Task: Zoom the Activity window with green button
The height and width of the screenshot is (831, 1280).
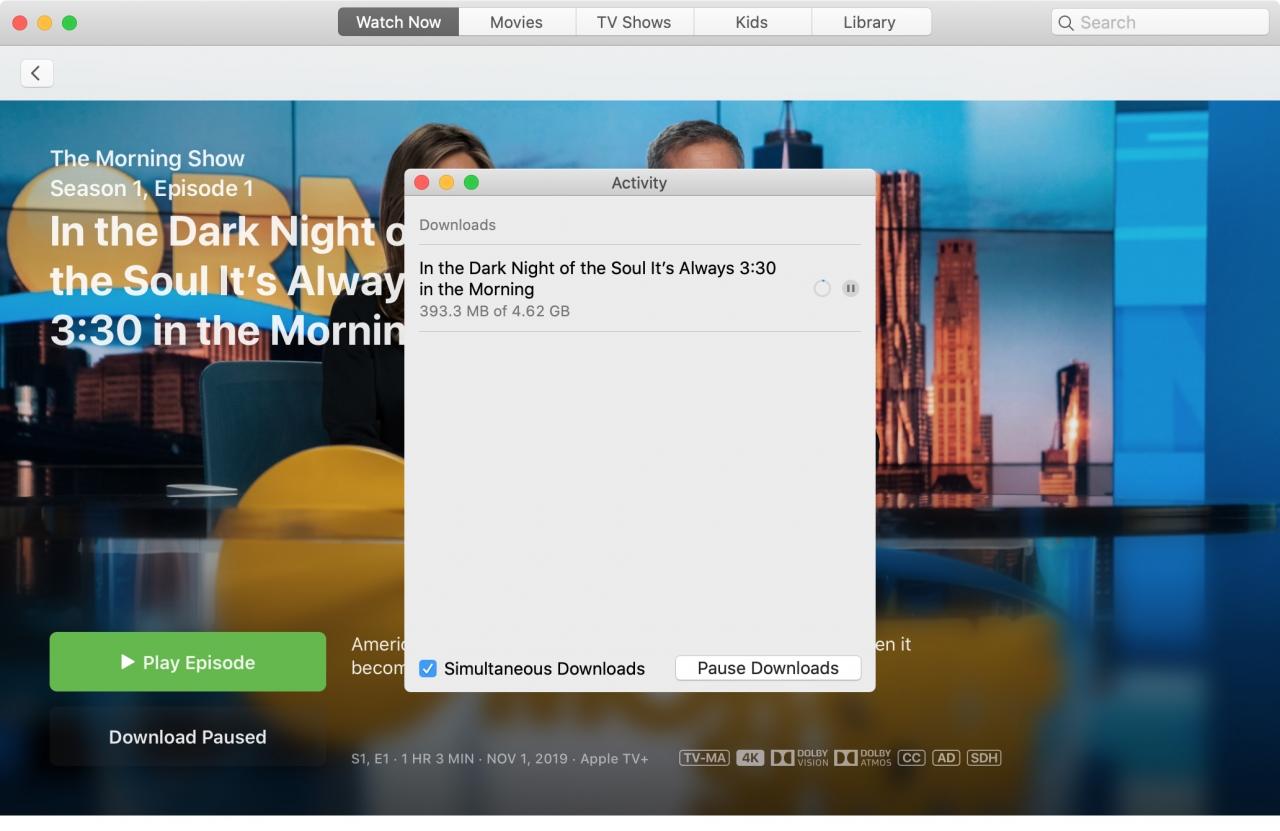Action: click(x=472, y=182)
